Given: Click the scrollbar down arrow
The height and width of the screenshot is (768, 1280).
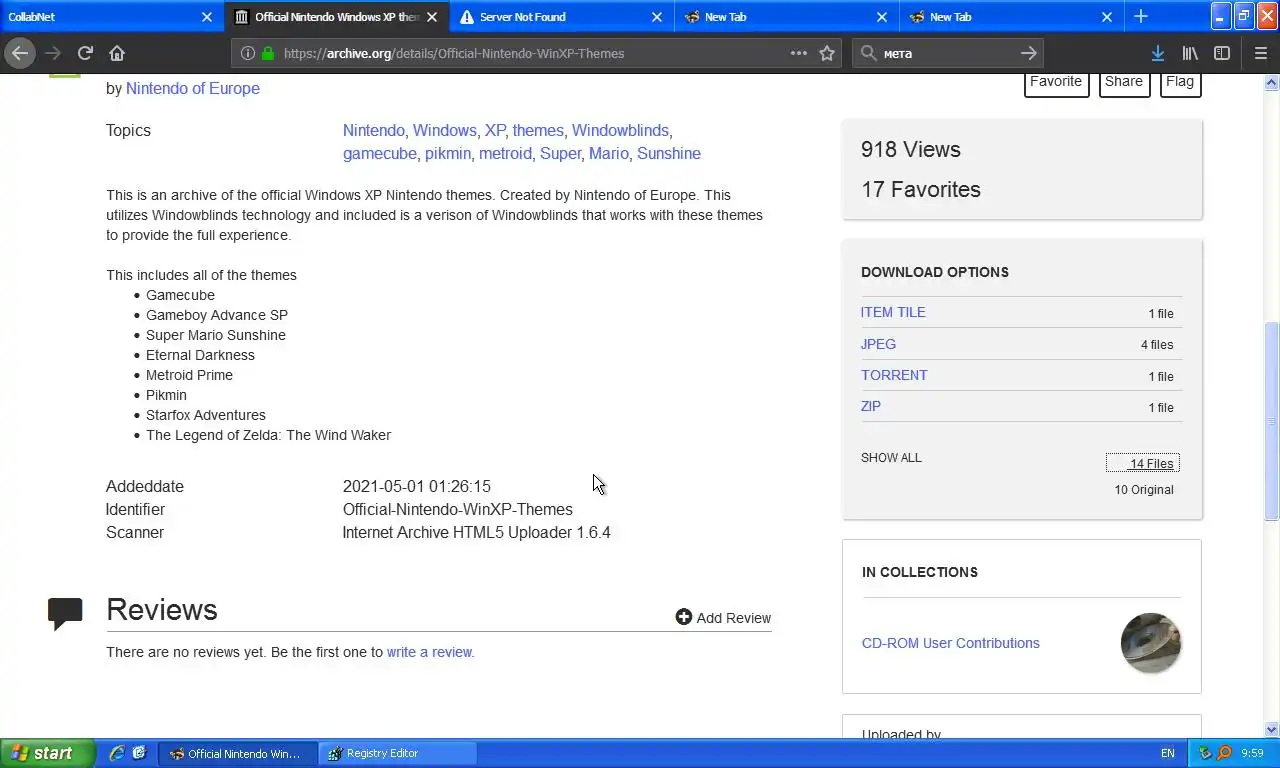Looking at the screenshot, I should click(1272, 729).
